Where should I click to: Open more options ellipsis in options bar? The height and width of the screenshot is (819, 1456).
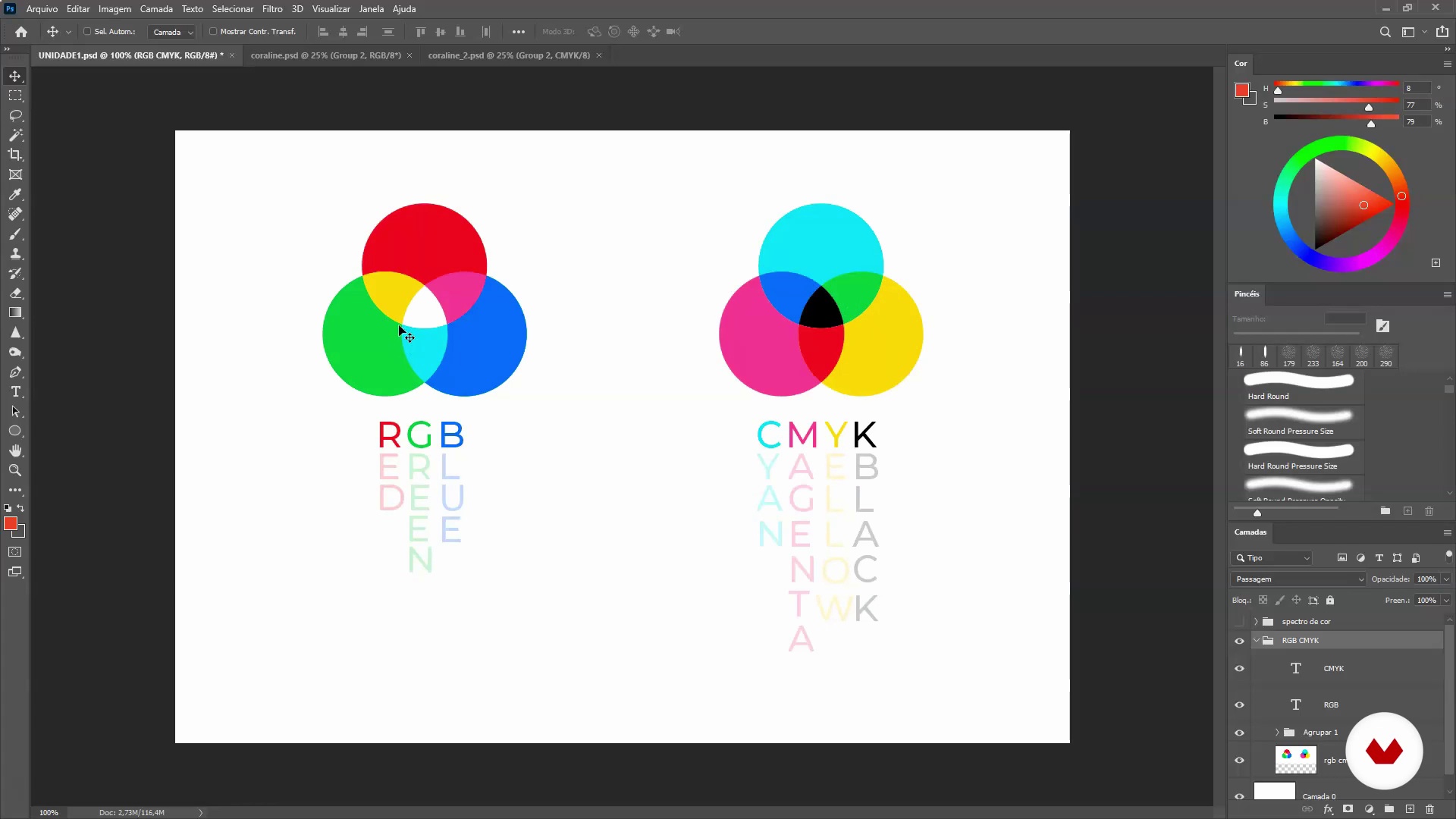click(518, 32)
